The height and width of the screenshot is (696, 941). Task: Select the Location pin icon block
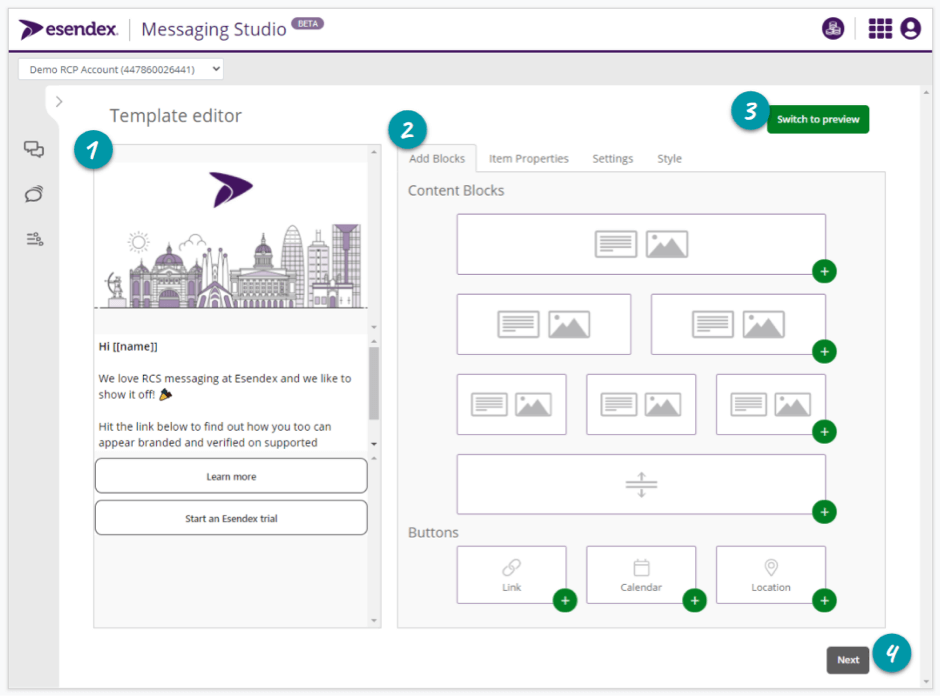point(771,574)
